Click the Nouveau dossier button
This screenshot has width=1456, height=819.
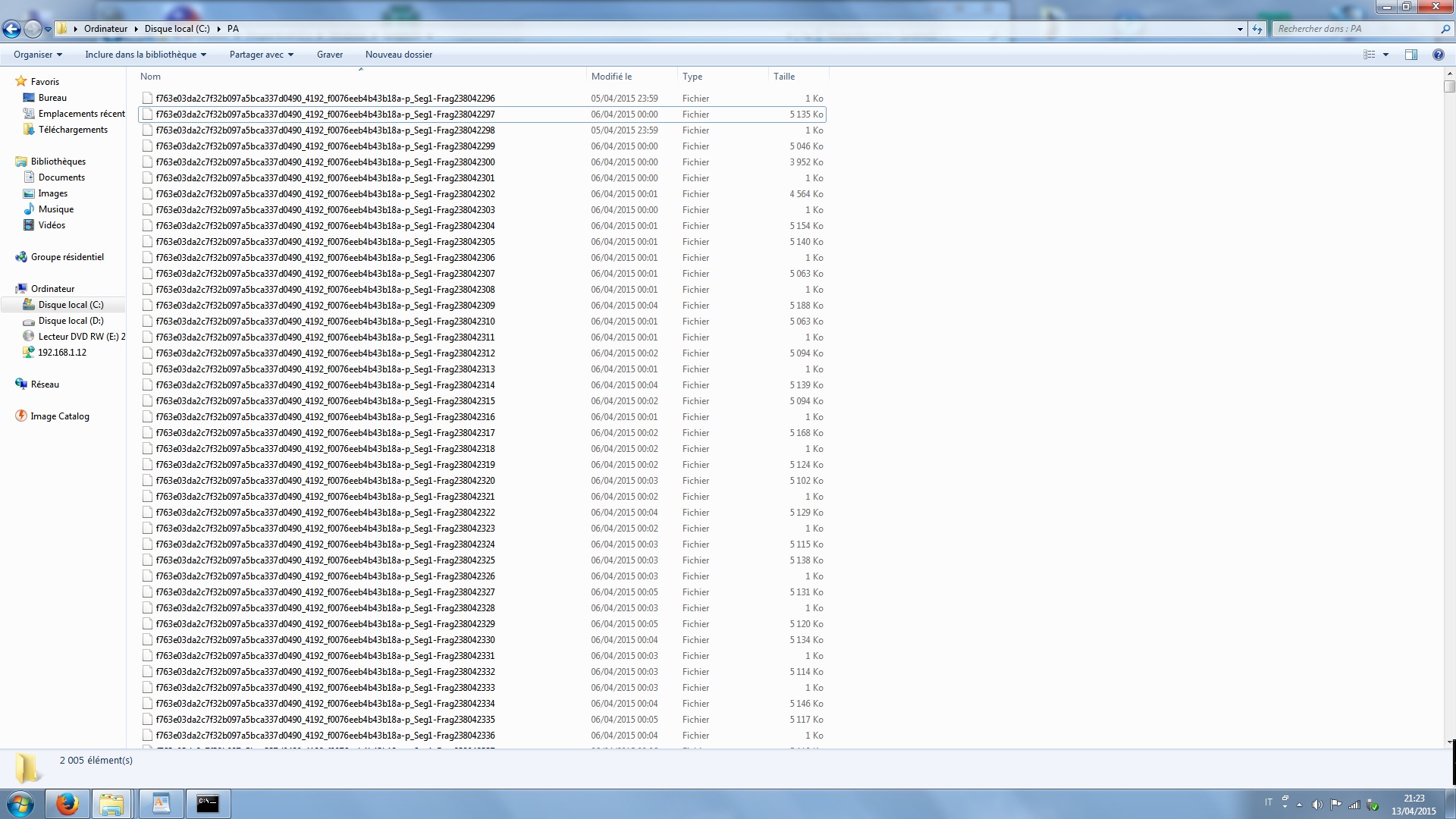point(398,55)
